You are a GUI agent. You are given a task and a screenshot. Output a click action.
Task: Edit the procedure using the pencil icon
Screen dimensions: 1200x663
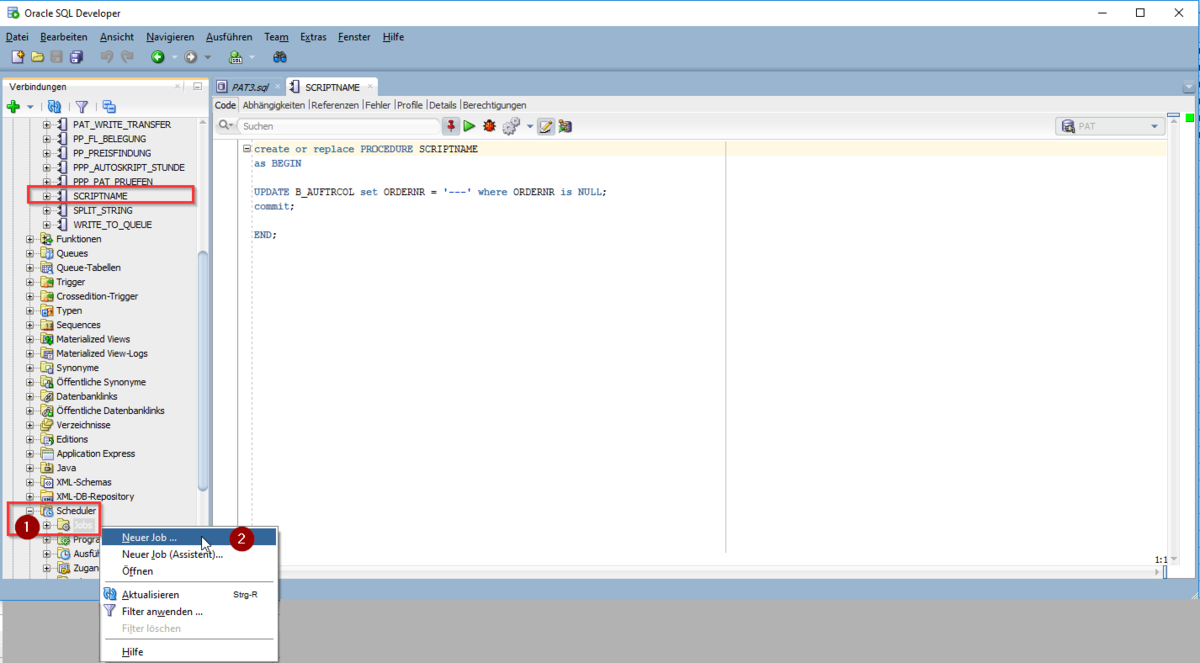click(544, 125)
